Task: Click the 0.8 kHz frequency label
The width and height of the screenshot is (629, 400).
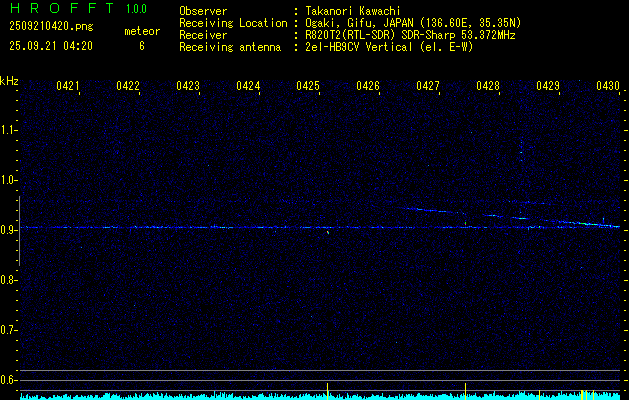Action: click(x=8, y=280)
